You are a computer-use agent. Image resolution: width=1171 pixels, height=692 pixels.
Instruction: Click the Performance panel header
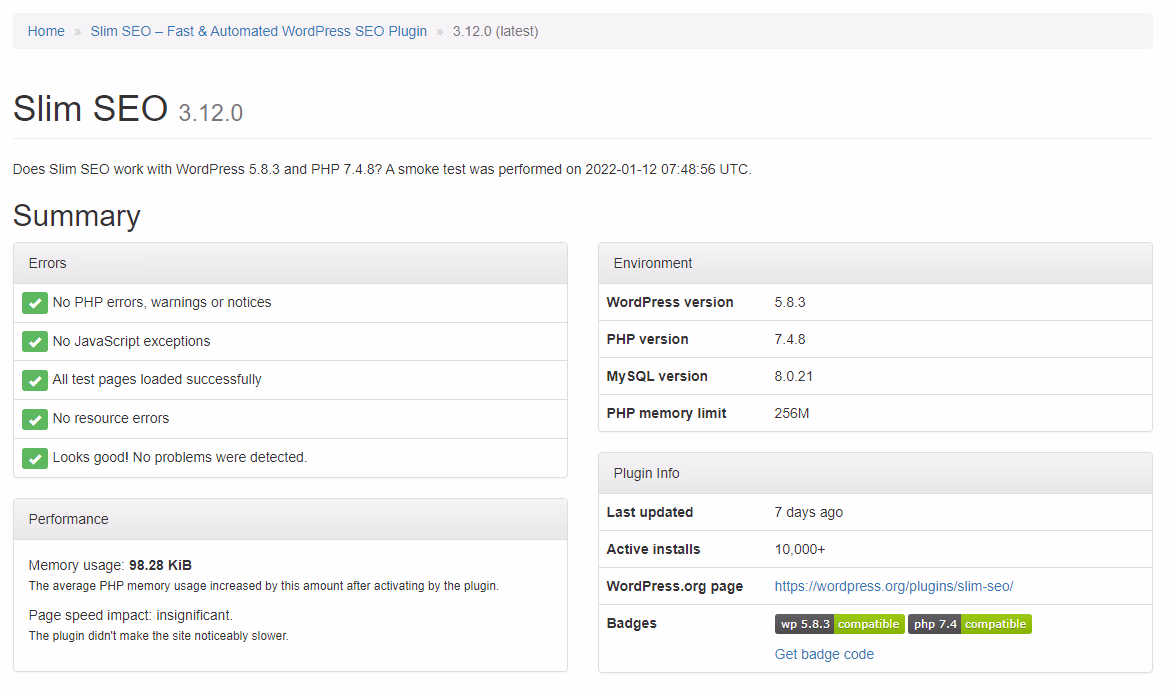tap(290, 519)
